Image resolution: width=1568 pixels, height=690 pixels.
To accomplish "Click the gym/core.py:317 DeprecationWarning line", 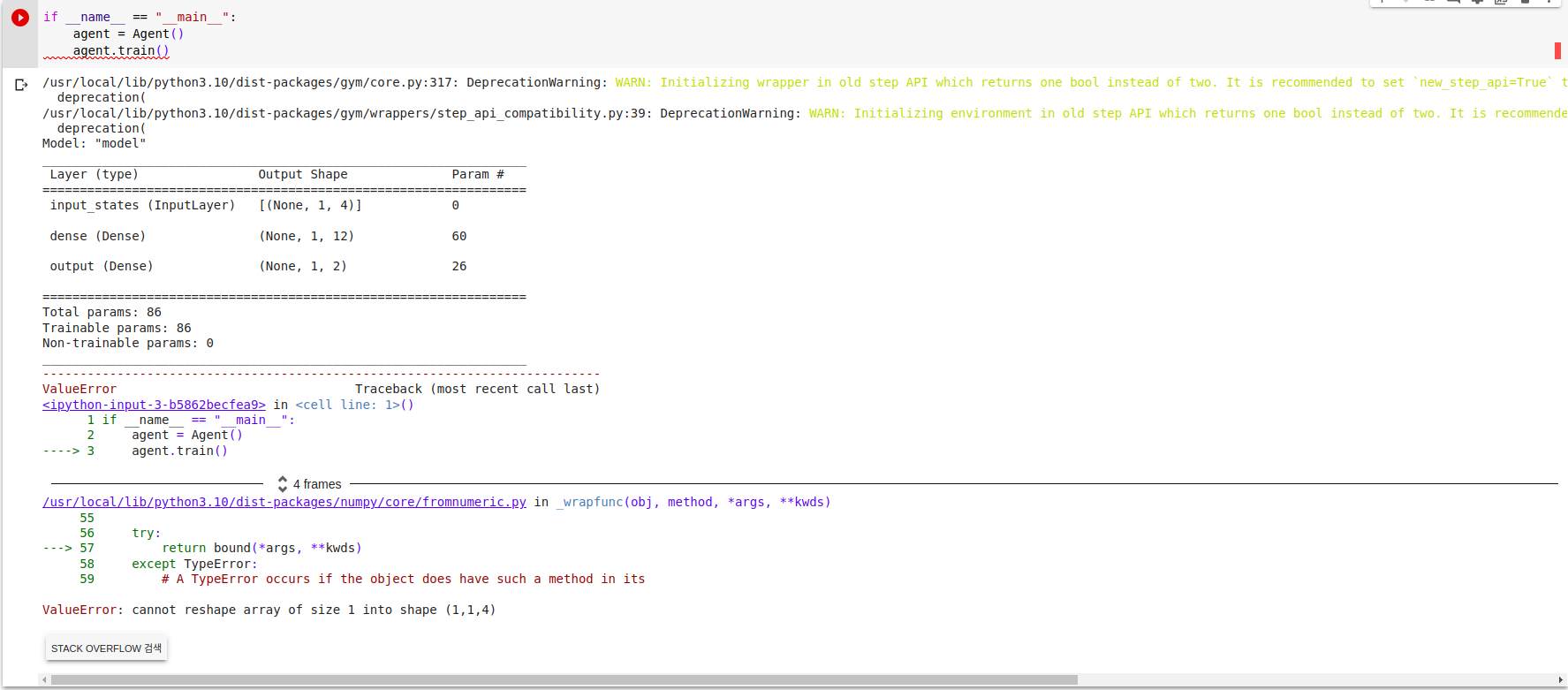I will pyautogui.click(x=805, y=82).
